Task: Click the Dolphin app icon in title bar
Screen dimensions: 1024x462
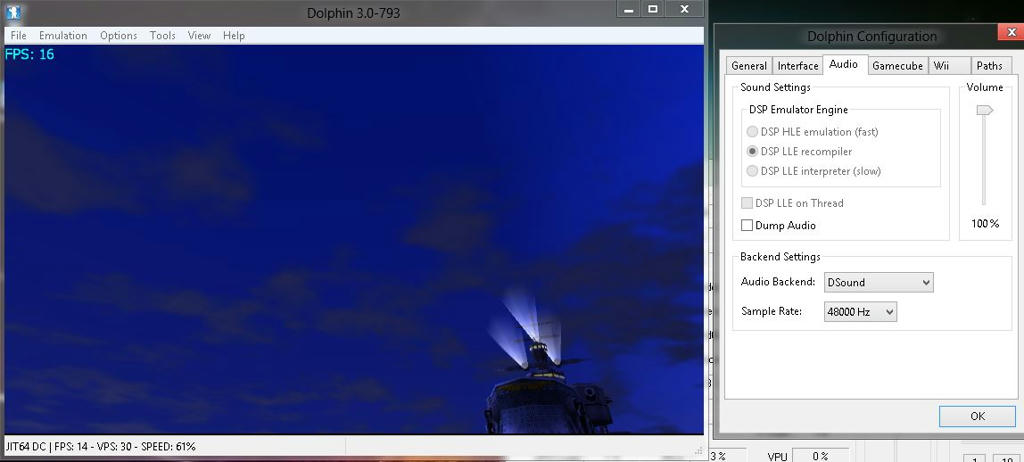Action: pos(12,12)
